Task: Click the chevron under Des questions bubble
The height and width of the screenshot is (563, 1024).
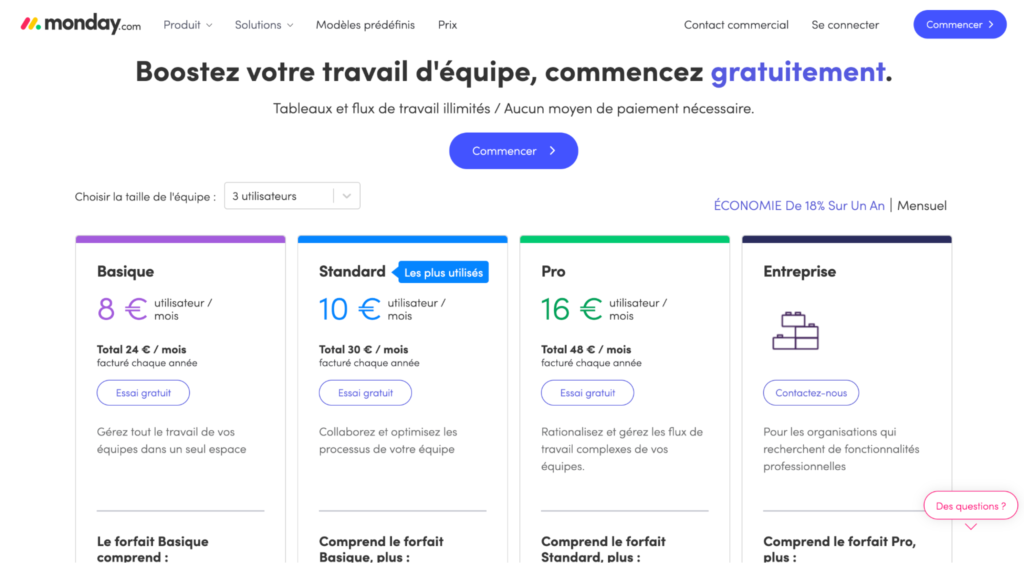Action: pos(971,526)
